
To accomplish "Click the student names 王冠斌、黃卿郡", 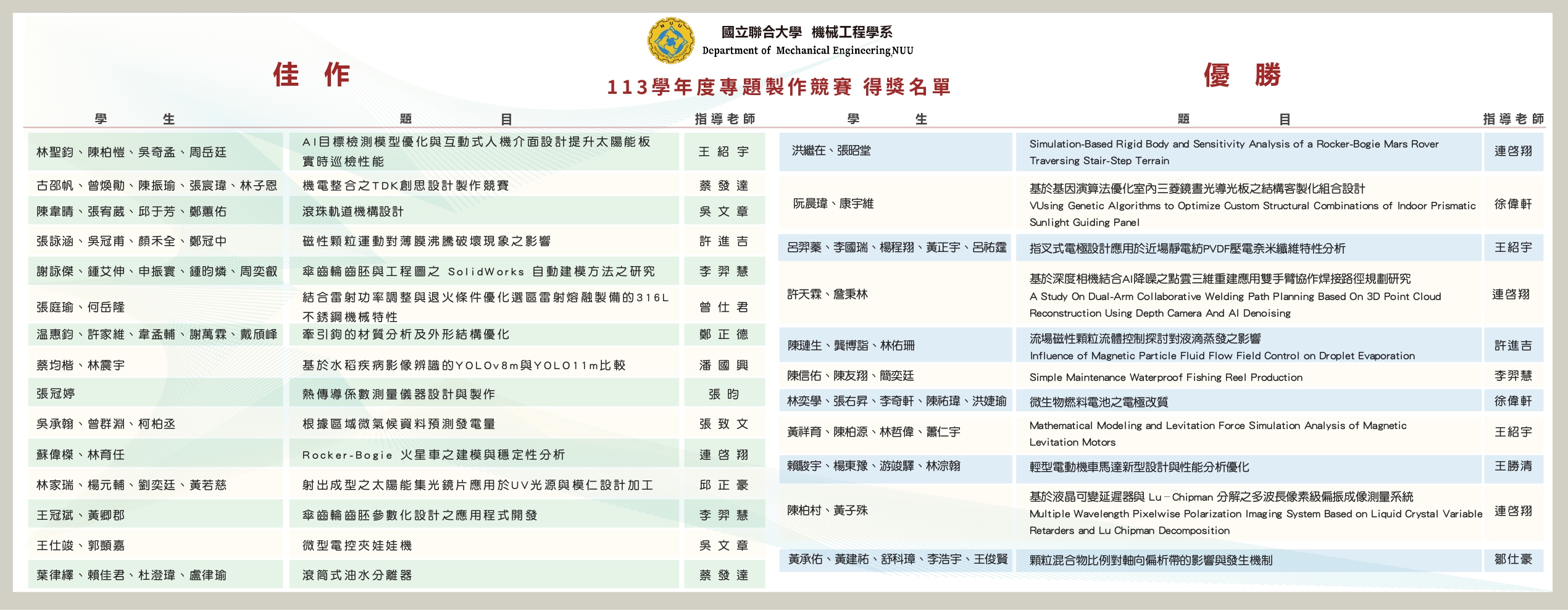I will coord(81,515).
